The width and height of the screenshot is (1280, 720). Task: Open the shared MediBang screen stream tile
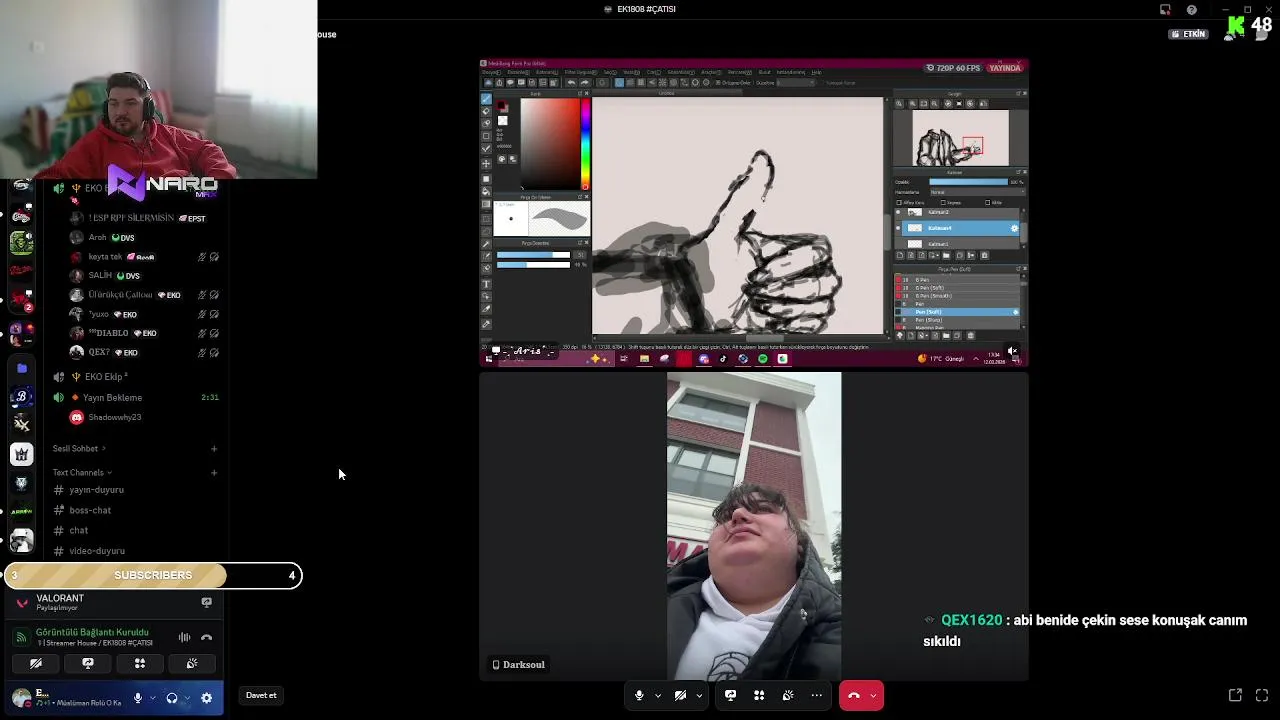tap(754, 213)
